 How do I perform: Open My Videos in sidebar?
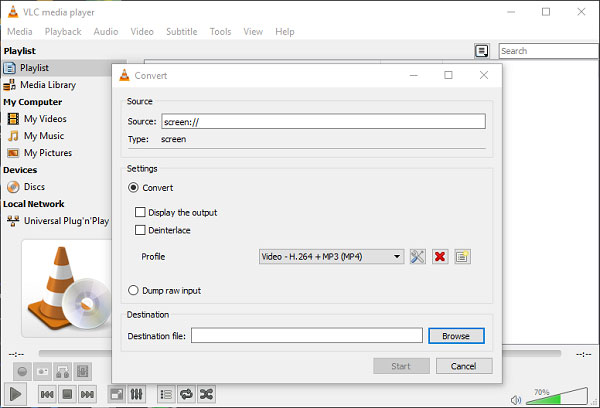point(37,119)
